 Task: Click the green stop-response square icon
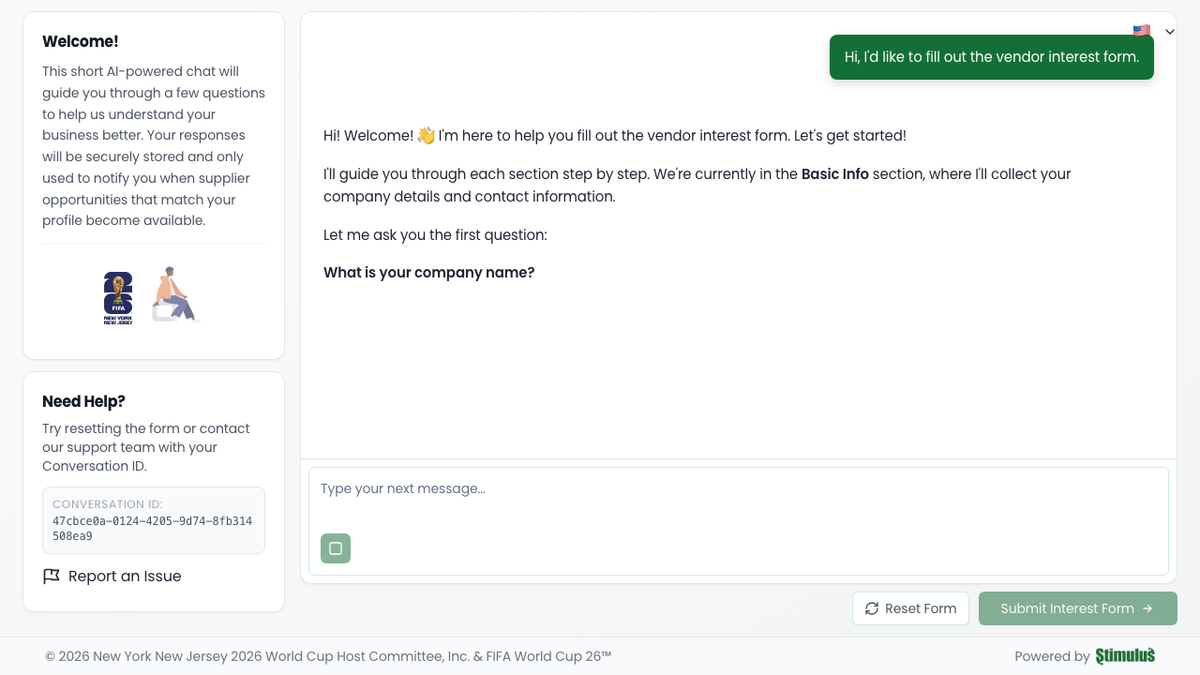335,548
